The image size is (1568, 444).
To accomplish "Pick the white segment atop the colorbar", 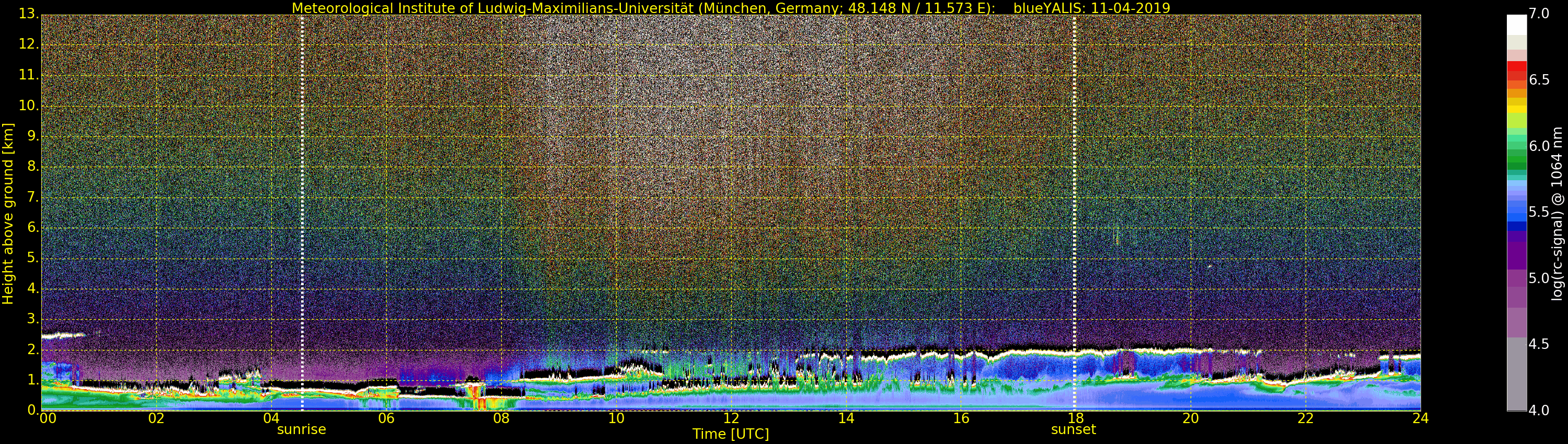I will click(1516, 25).
